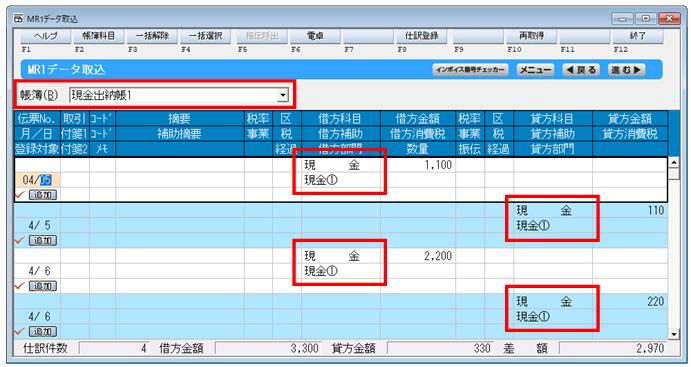
Task: Go back with the 戻る button
Action: [x=581, y=70]
